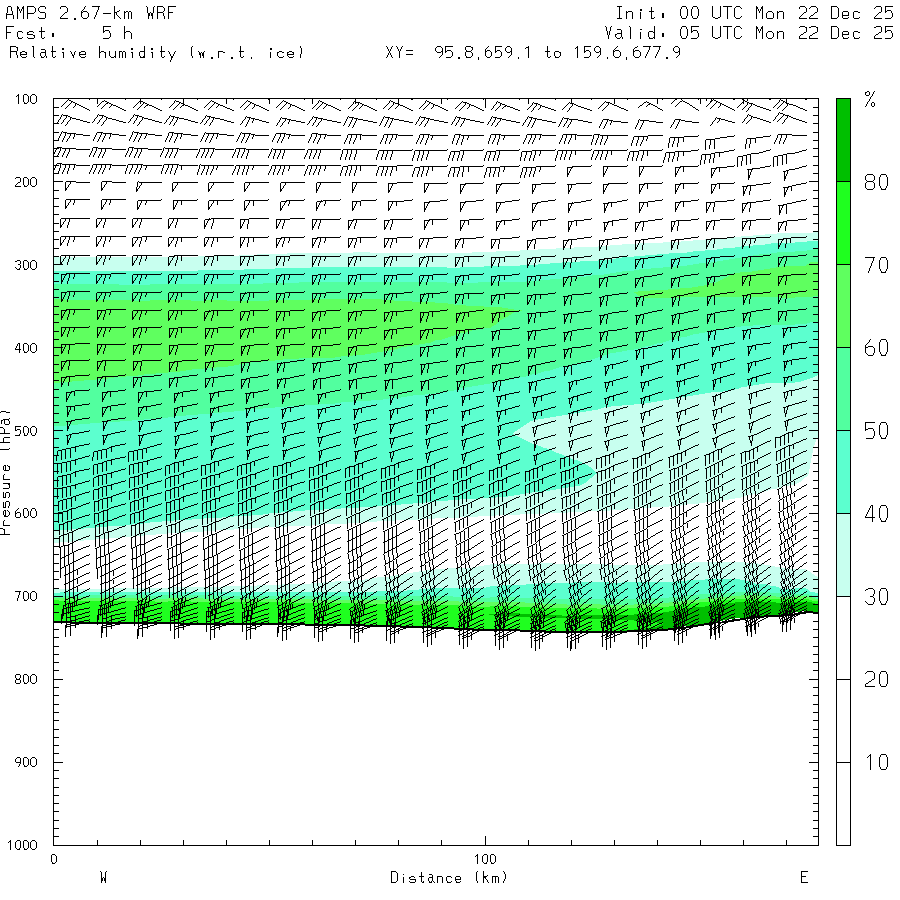The image size is (900, 900).
Task: Select the 200 hPa pressure axis label
Action: pos(26,183)
